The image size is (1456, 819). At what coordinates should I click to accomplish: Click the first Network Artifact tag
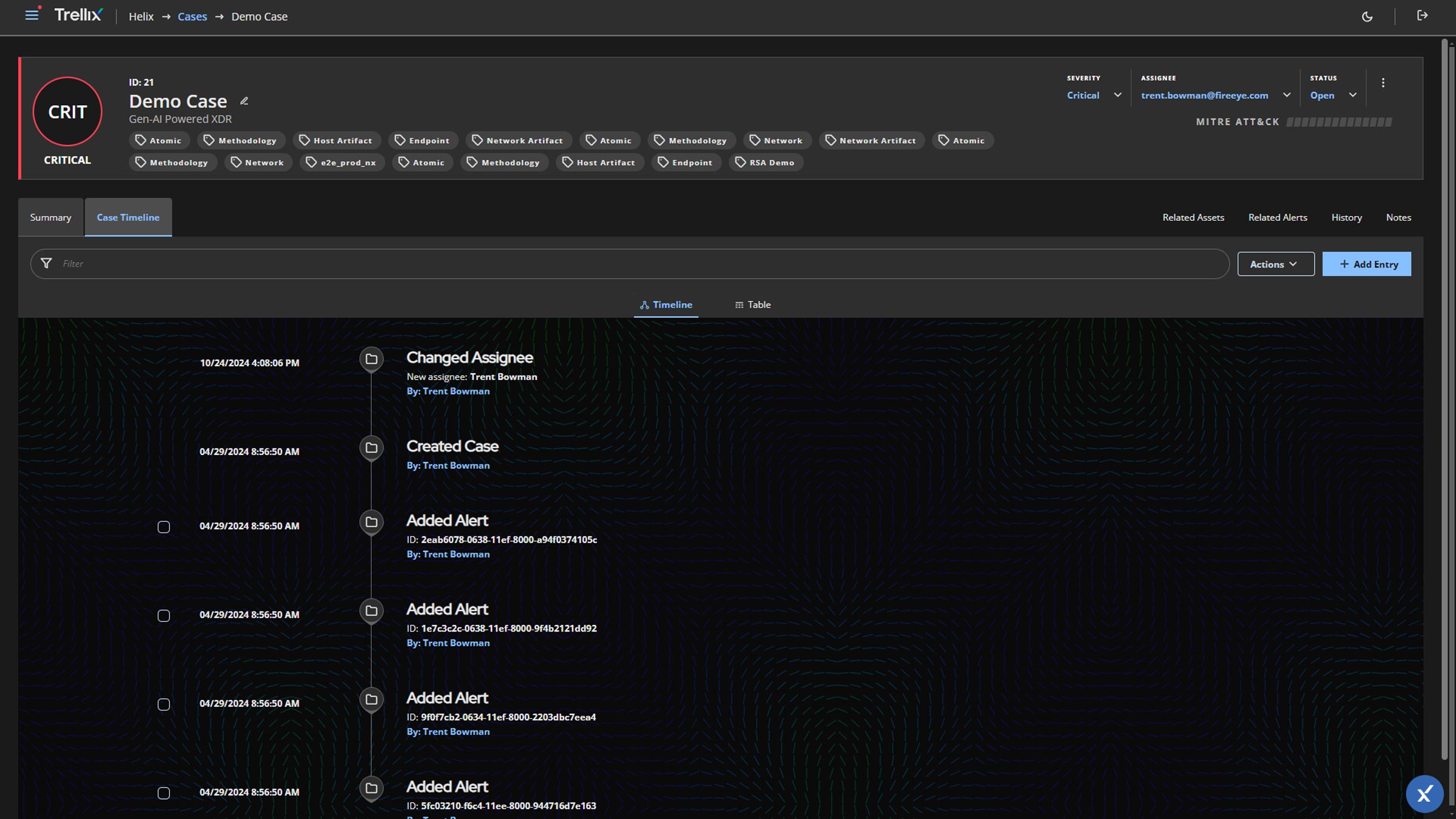518,141
